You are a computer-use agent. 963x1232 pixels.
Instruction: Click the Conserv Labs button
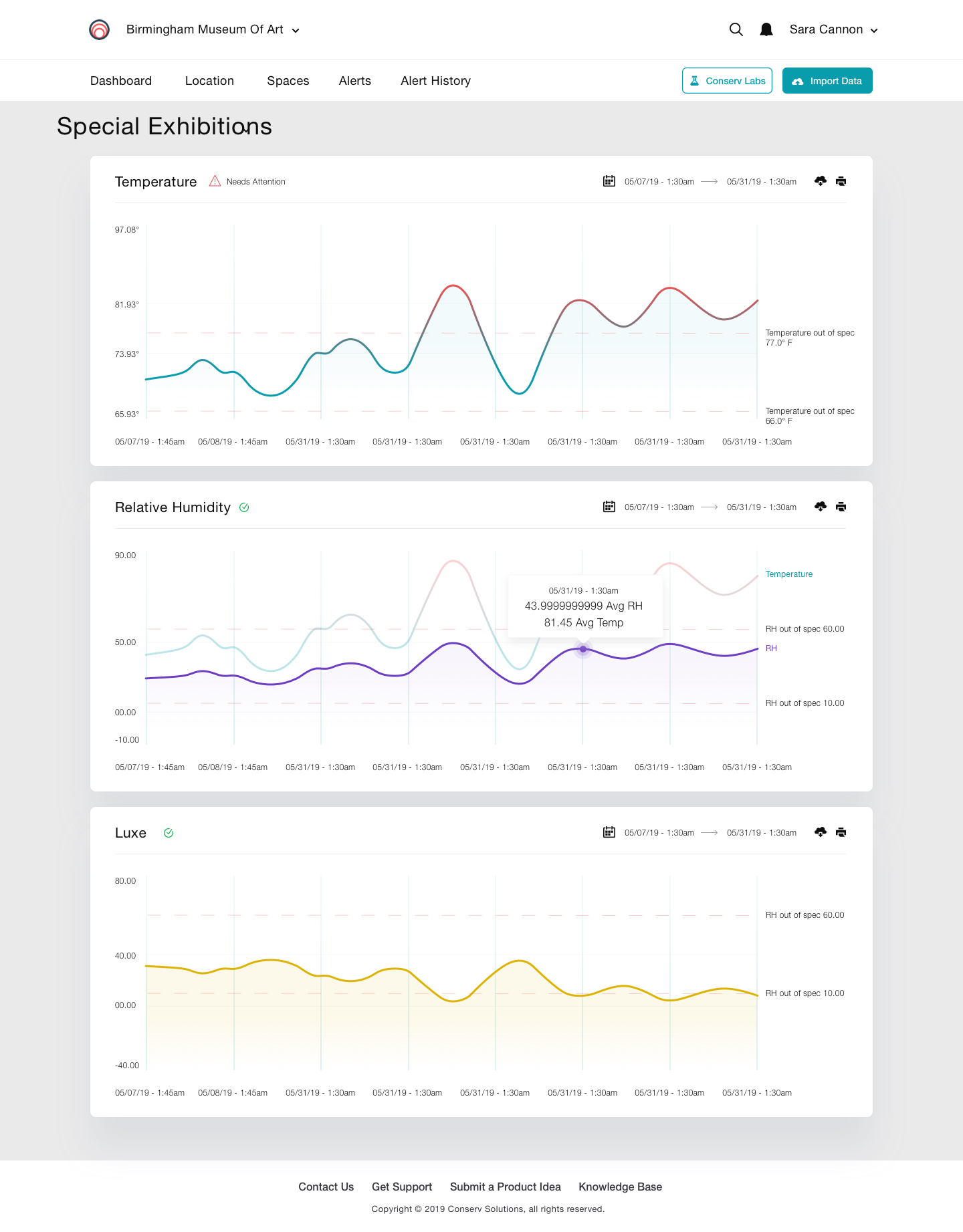click(x=727, y=81)
